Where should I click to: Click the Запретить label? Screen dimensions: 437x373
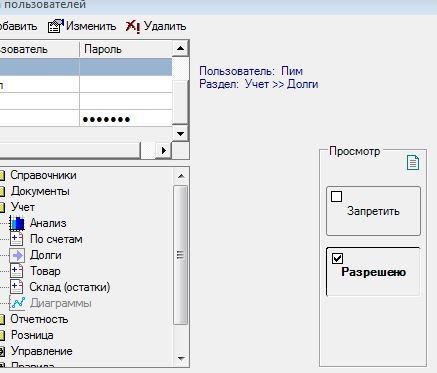click(373, 211)
